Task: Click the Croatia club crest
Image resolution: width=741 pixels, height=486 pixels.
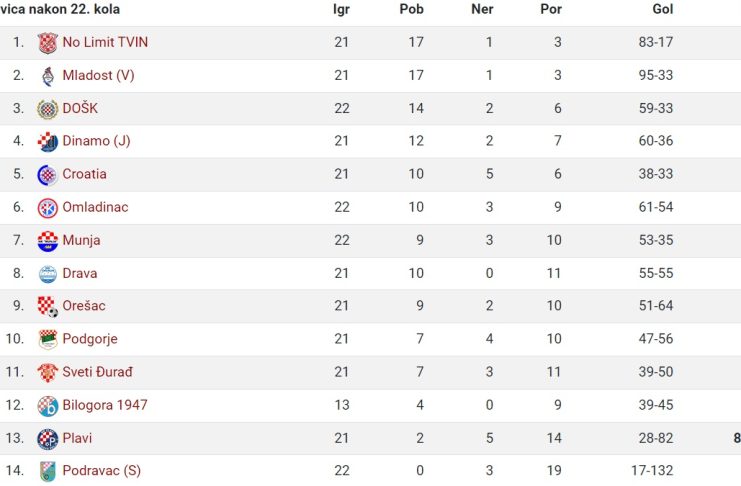Action: coord(48,175)
